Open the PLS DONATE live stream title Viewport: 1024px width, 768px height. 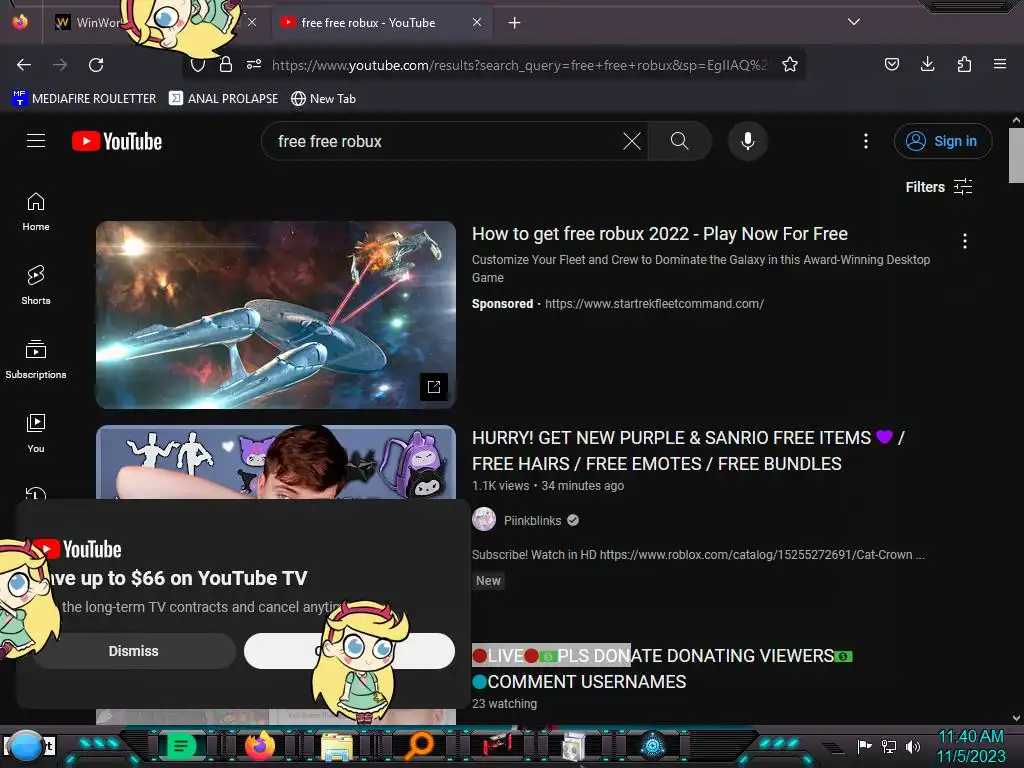pos(662,669)
